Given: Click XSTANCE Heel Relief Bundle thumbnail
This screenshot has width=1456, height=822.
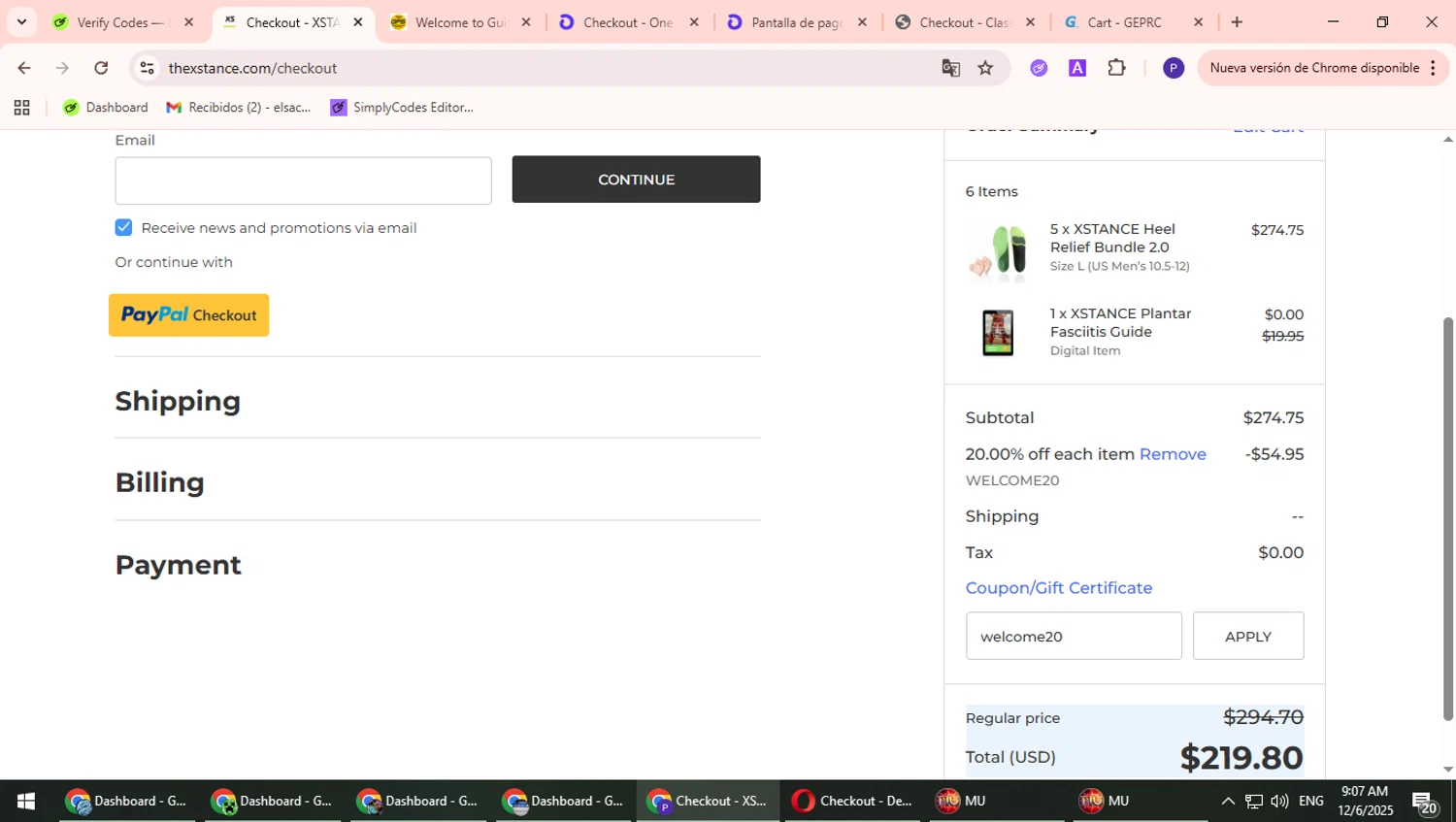Looking at the screenshot, I should (x=998, y=250).
